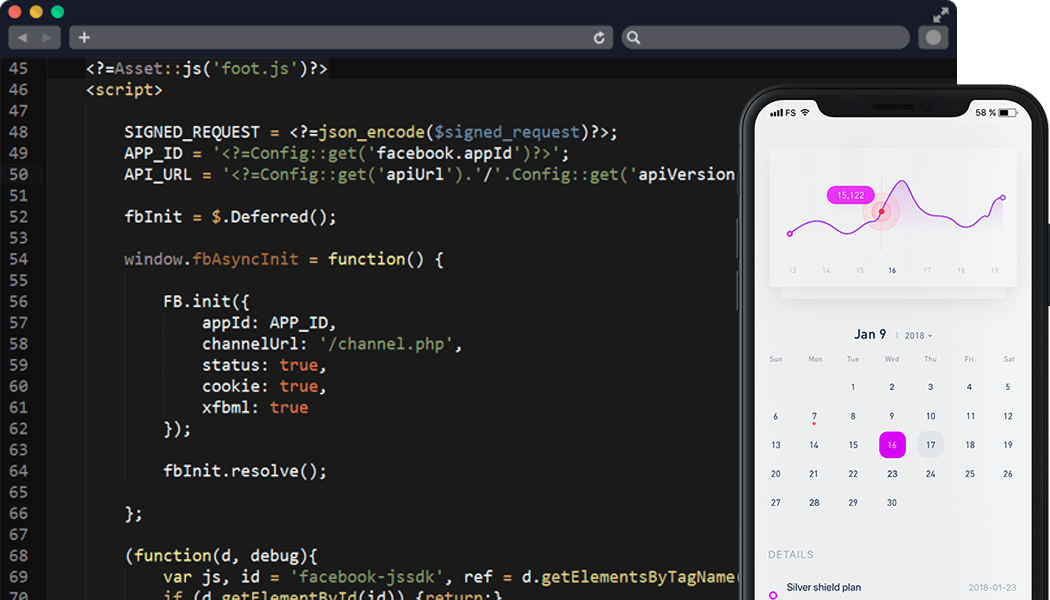Select day 30 in the calendar
This screenshot has width=1050, height=600.
tap(891, 502)
